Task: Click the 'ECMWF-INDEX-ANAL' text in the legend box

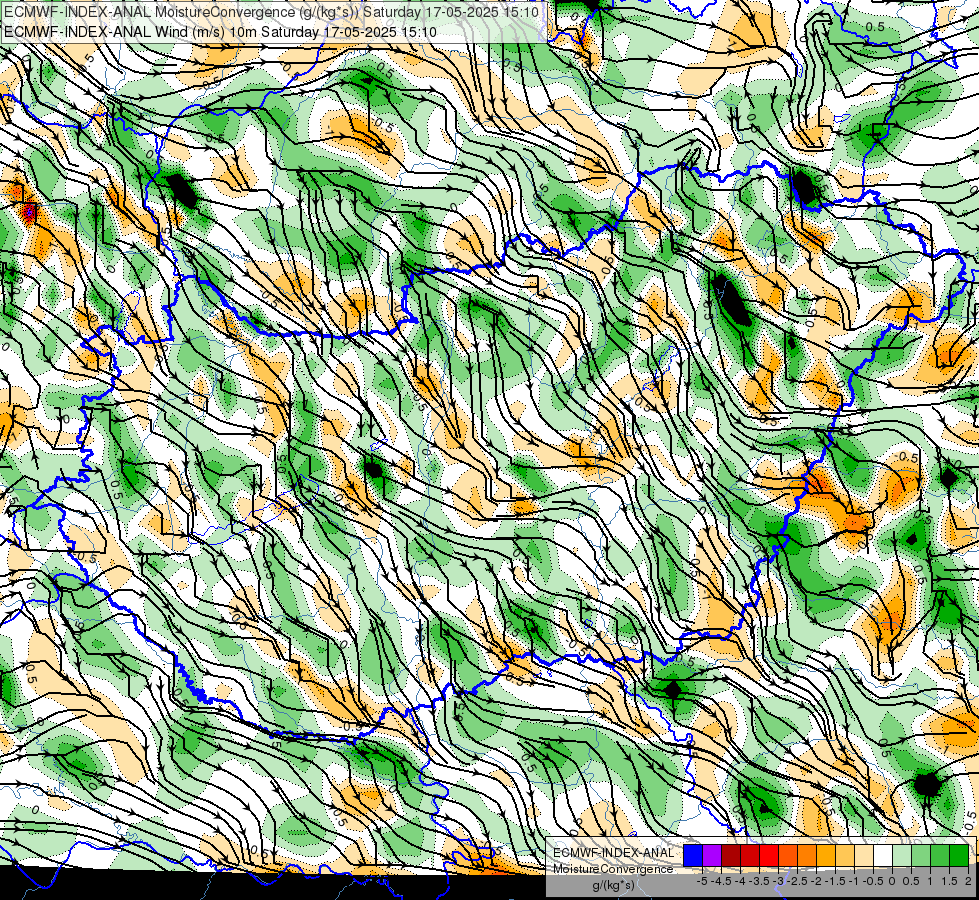Action: pyautogui.click(x=614, y=853)
